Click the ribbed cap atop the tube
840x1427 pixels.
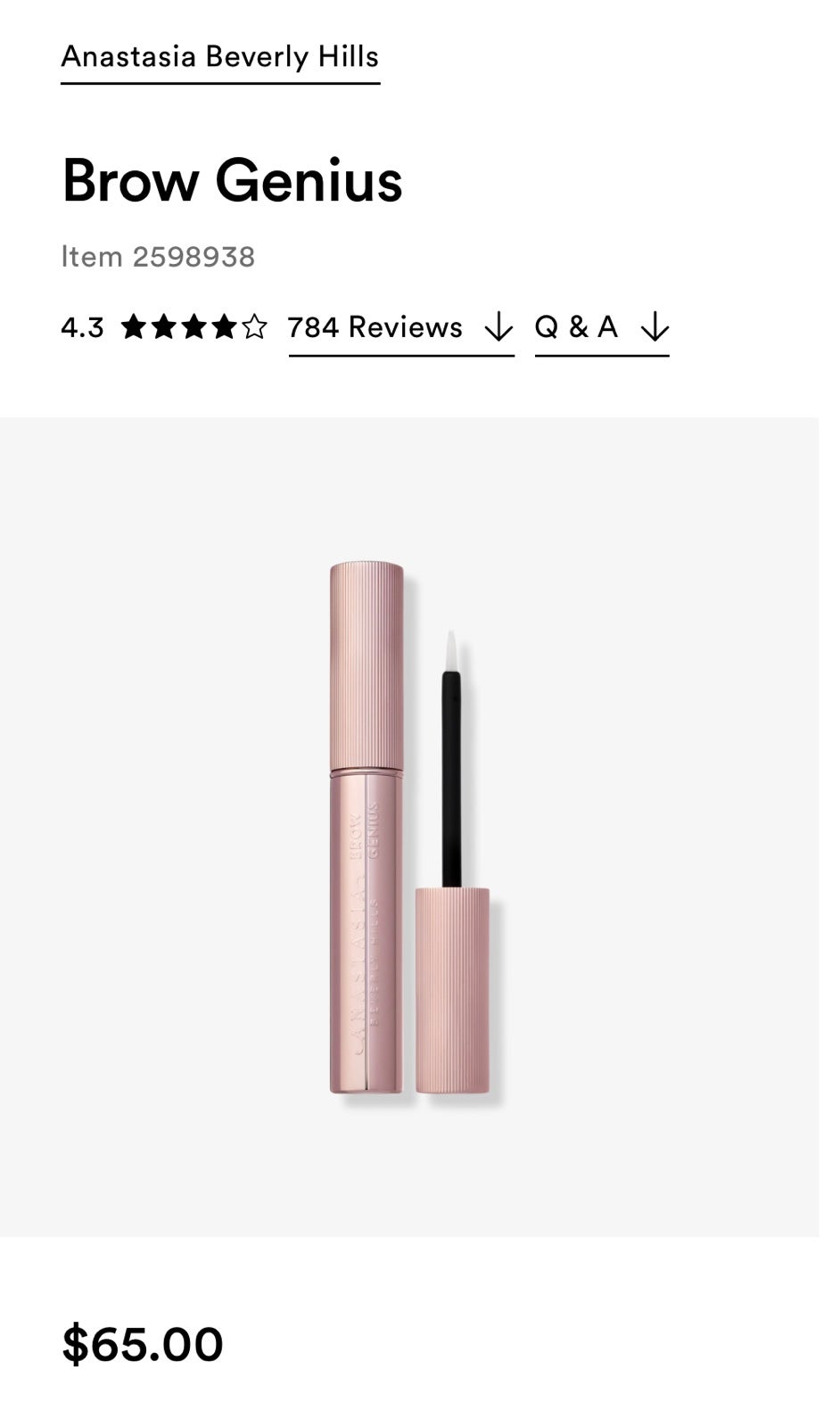click(x=366, y=665)
